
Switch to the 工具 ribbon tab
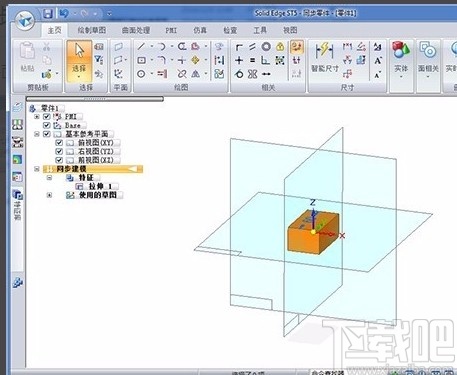pyautogui.click(x=260, y=30)
